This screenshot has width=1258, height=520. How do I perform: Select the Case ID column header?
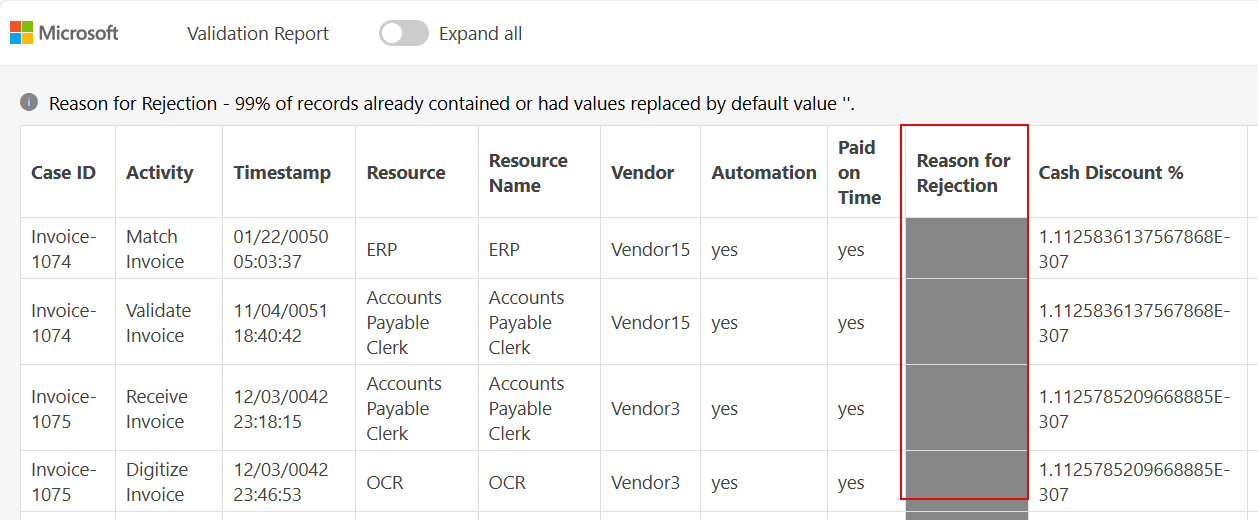(x=63, y=173)
